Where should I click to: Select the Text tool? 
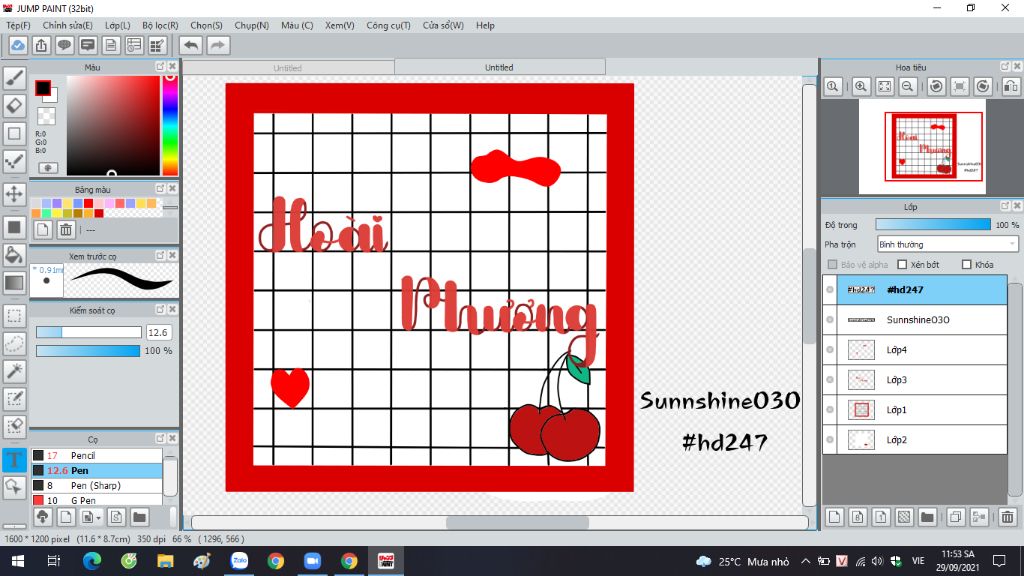14,460
